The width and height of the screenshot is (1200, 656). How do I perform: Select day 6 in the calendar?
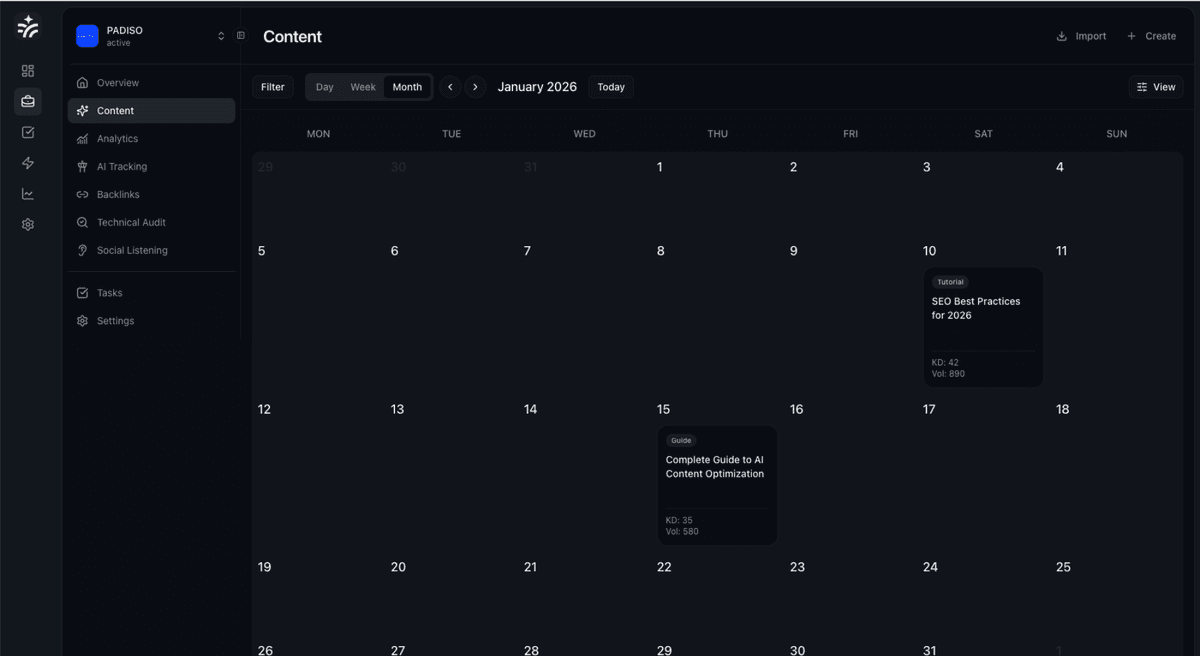[451, 315]
